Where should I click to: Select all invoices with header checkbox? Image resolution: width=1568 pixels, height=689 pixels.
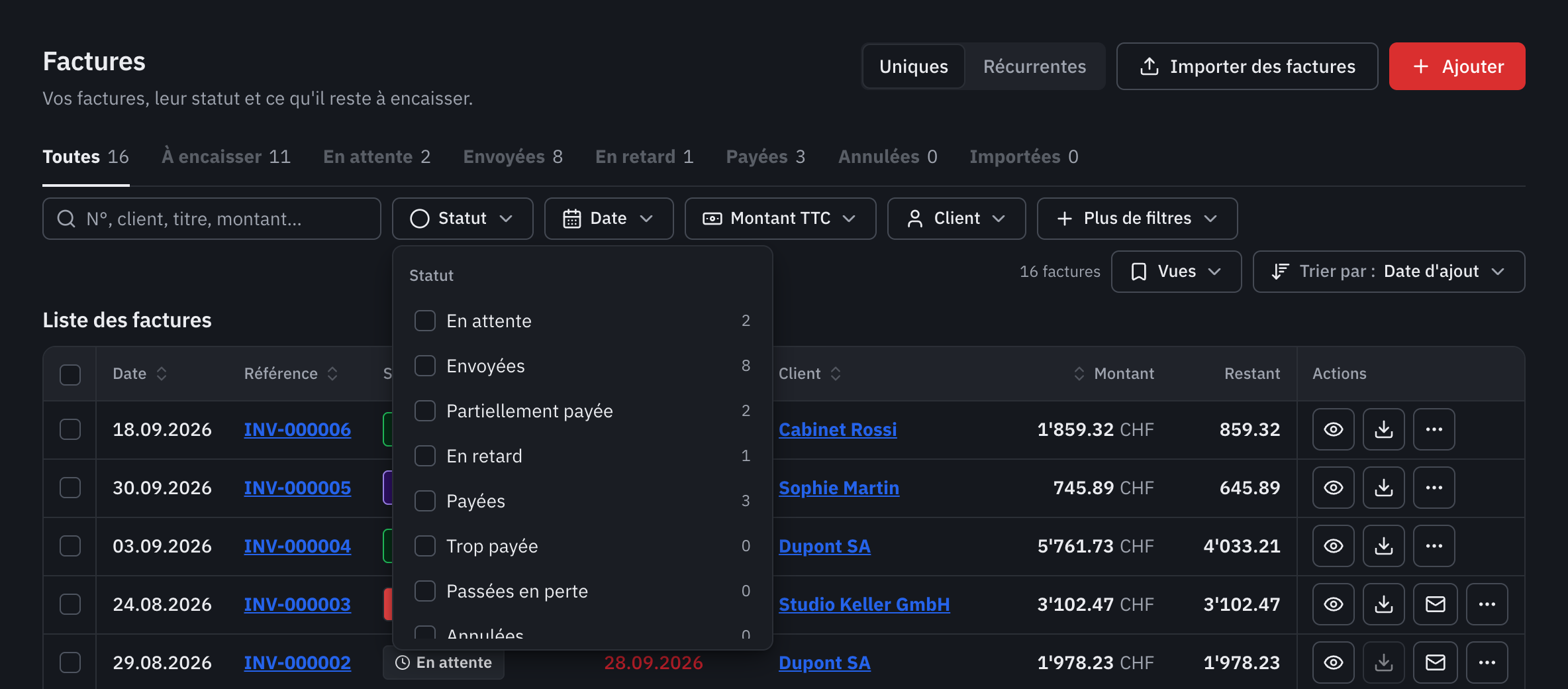point(70,374)
